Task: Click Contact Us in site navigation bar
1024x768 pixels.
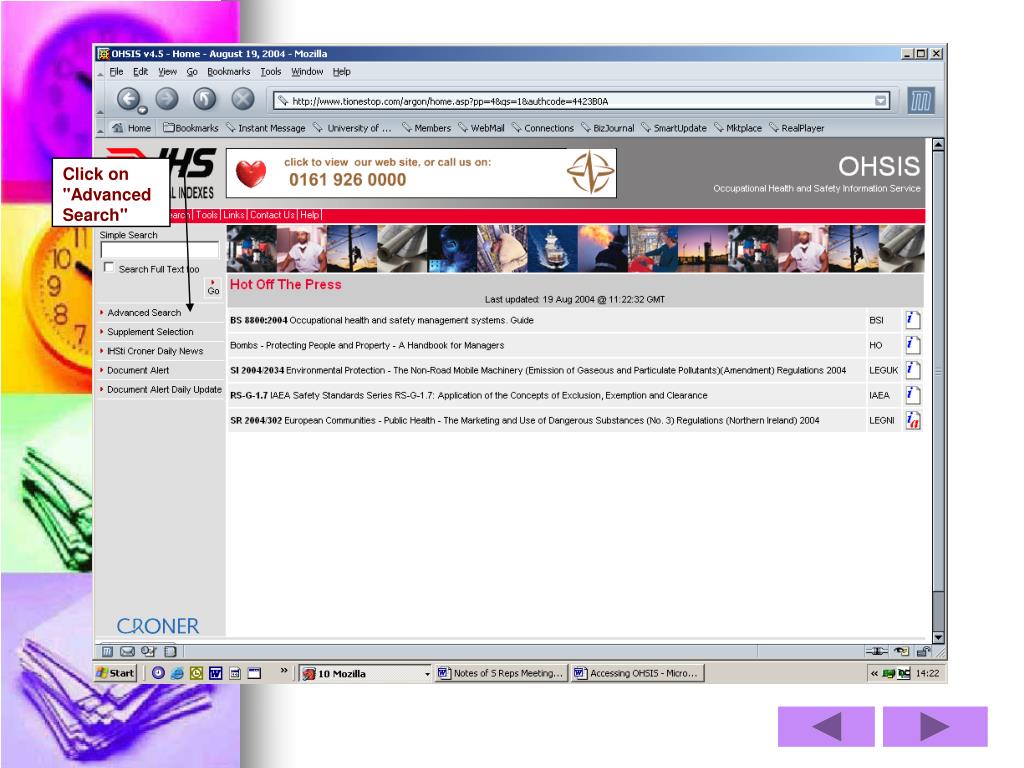Action: pyautogui.click(x=272, y=215)
